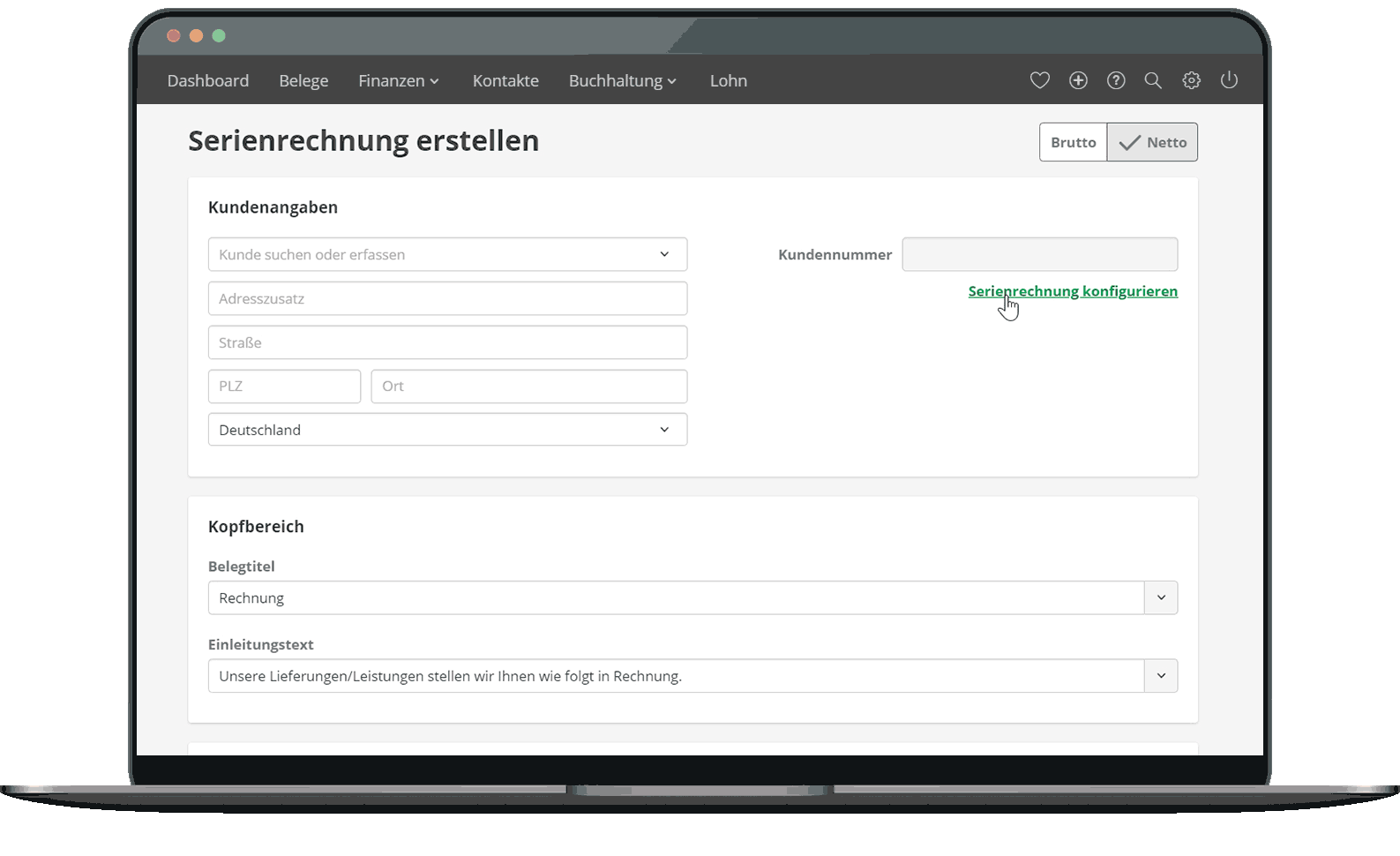Go to the Dashboard menu item
This screenshot has height=856, width=1400.
pos(208,81)
